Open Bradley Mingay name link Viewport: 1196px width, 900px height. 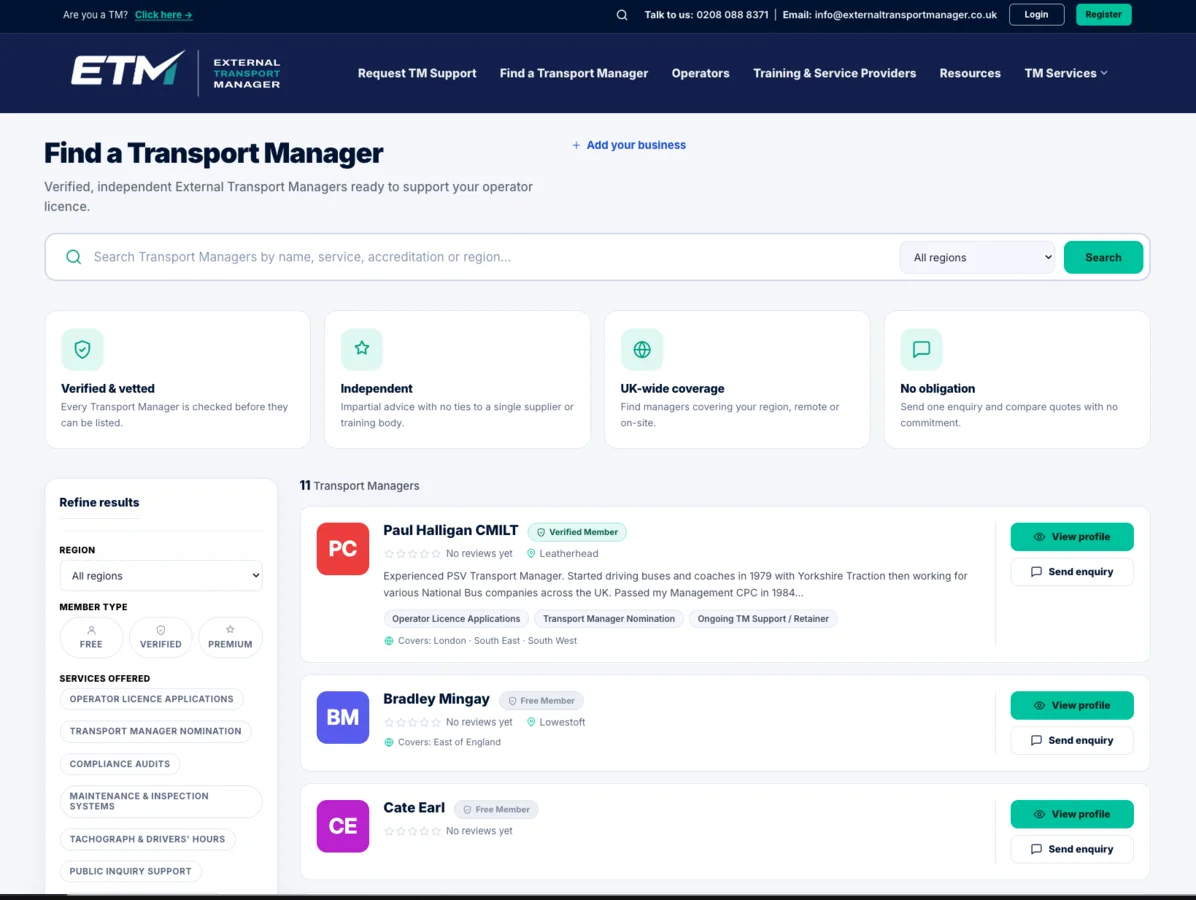[x=436, y=699]
